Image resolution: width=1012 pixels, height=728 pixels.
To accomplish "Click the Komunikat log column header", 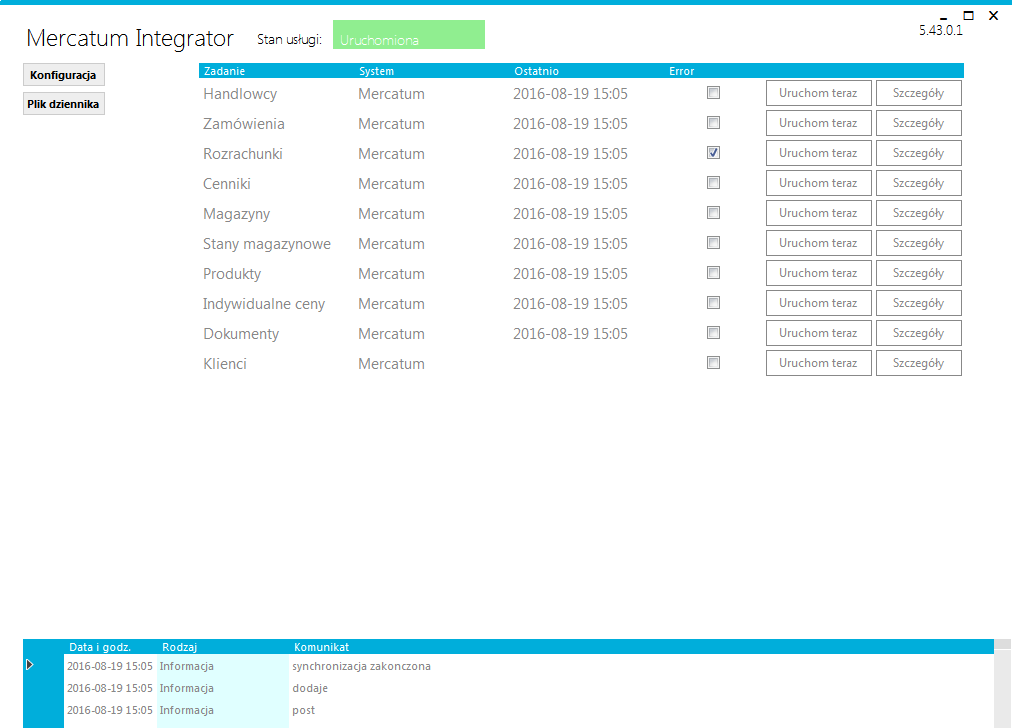I will (321, 647).
